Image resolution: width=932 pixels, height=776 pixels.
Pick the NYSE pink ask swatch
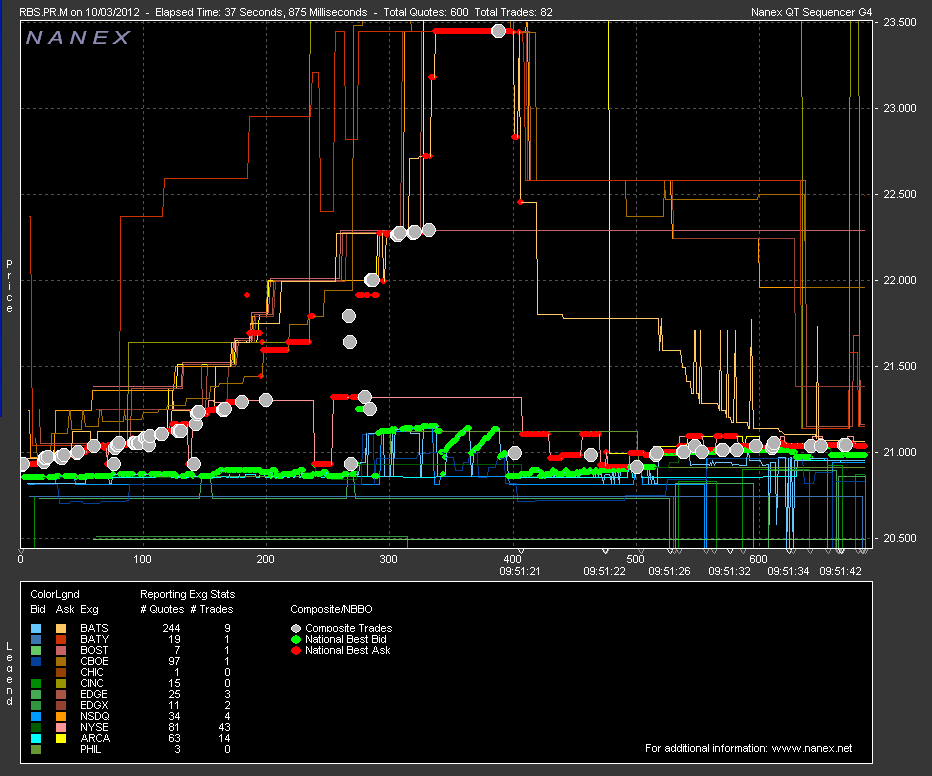[x=61, y=727]
